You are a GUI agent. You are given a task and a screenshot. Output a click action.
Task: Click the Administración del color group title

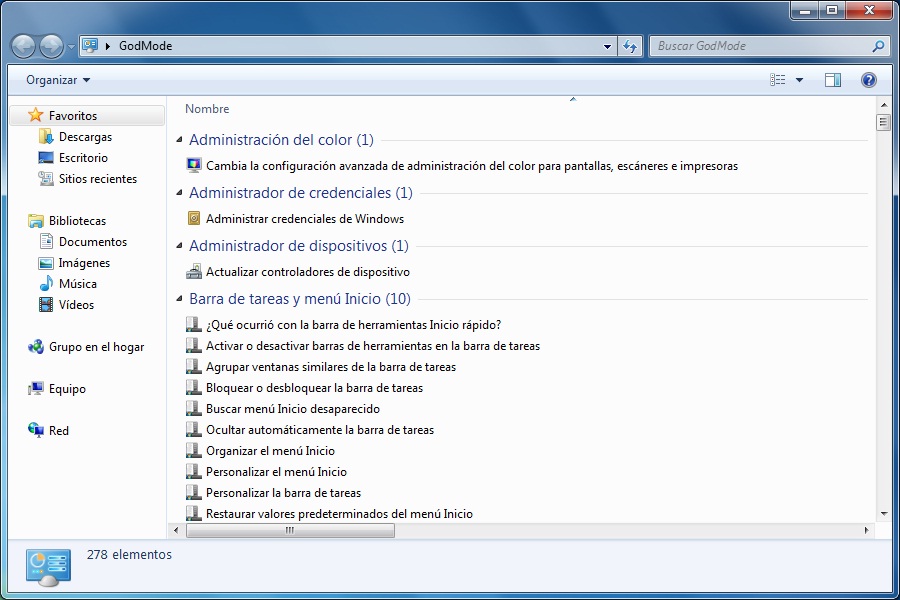(281, 140)
